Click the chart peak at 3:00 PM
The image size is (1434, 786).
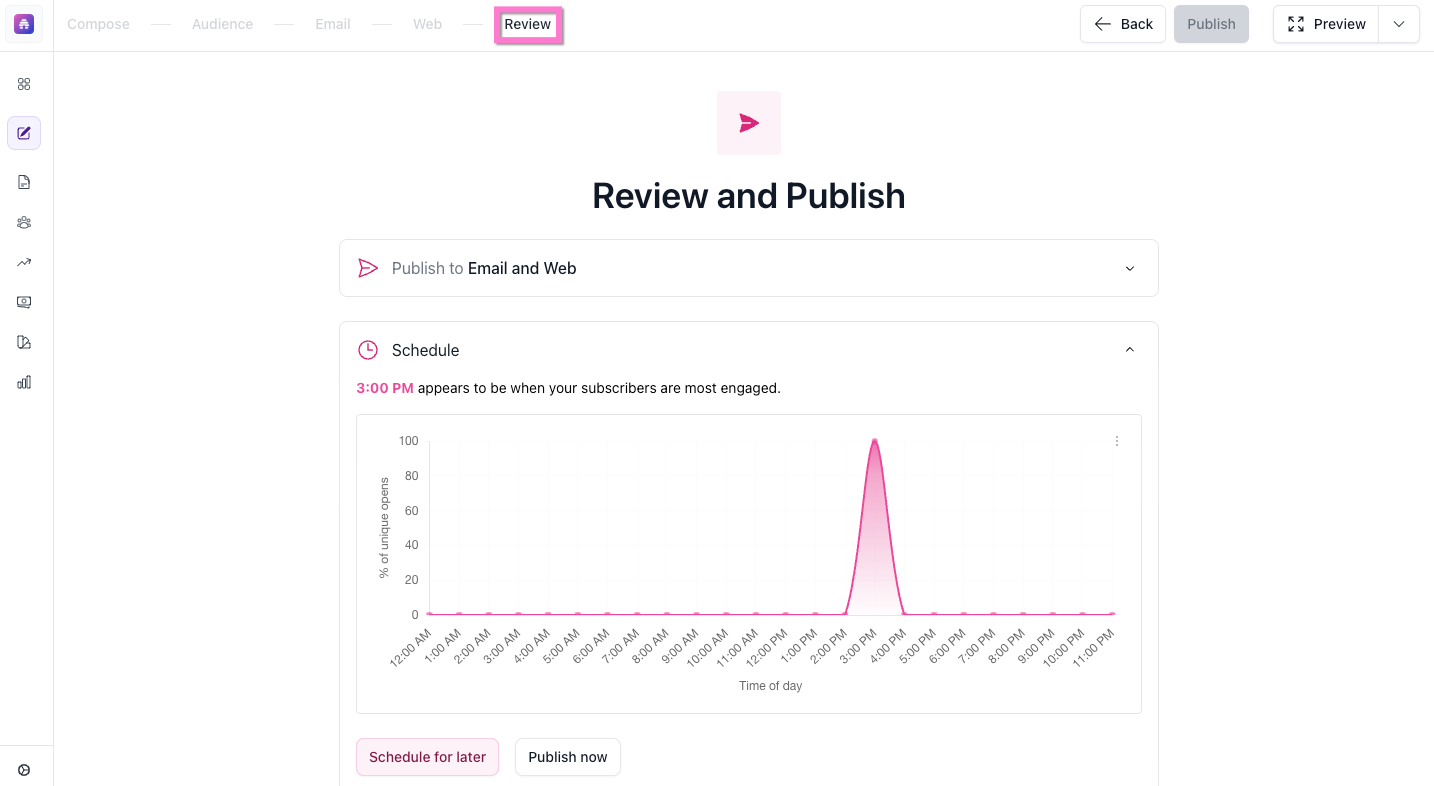(875, 440)
